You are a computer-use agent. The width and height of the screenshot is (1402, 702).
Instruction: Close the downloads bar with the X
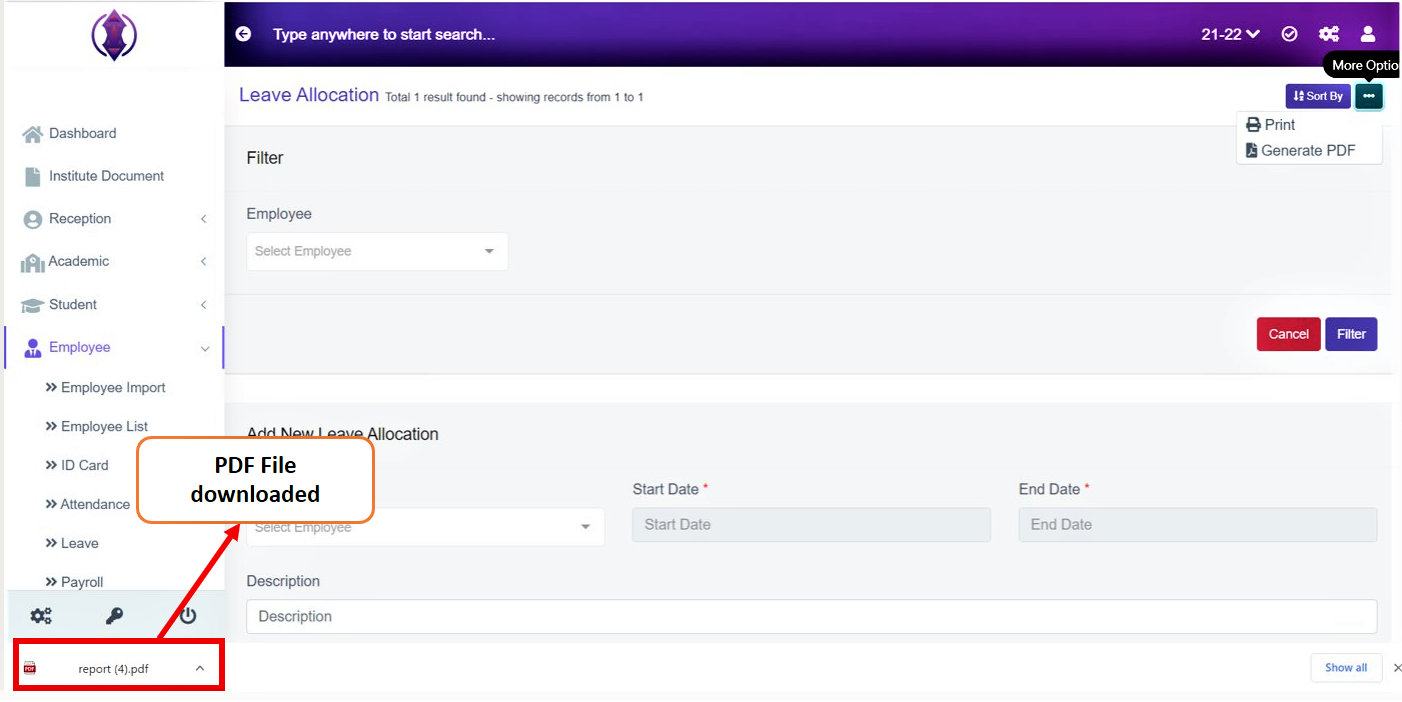pos(1397,668)
